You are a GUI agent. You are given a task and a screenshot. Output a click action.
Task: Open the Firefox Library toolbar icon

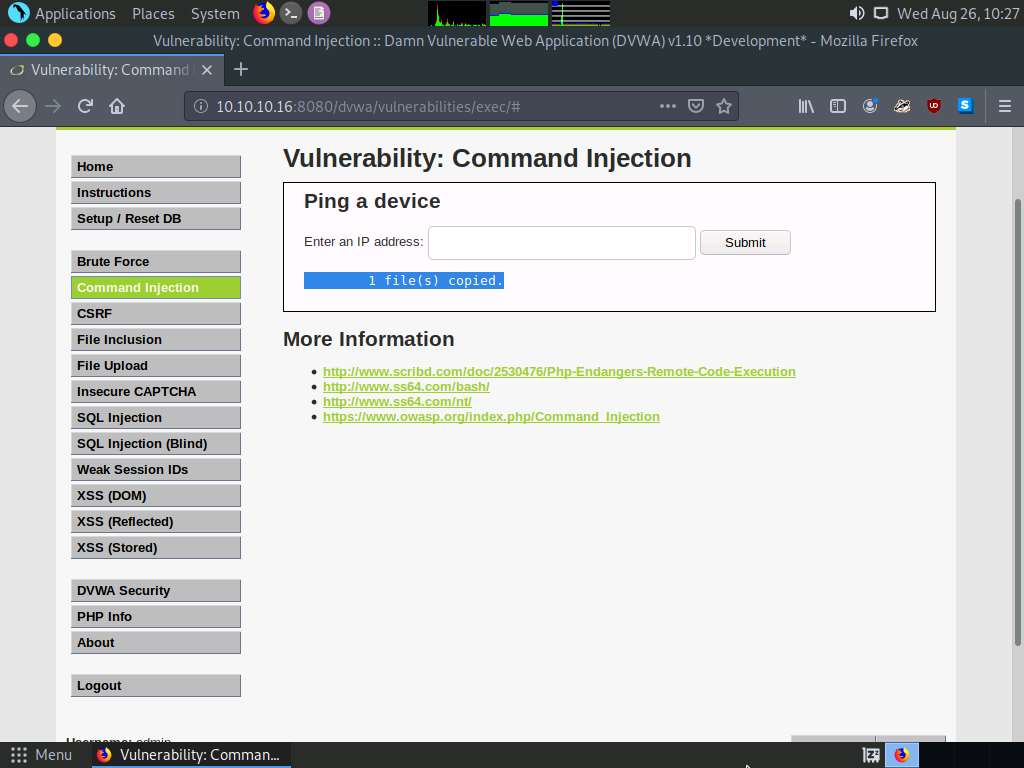(806, 105)
